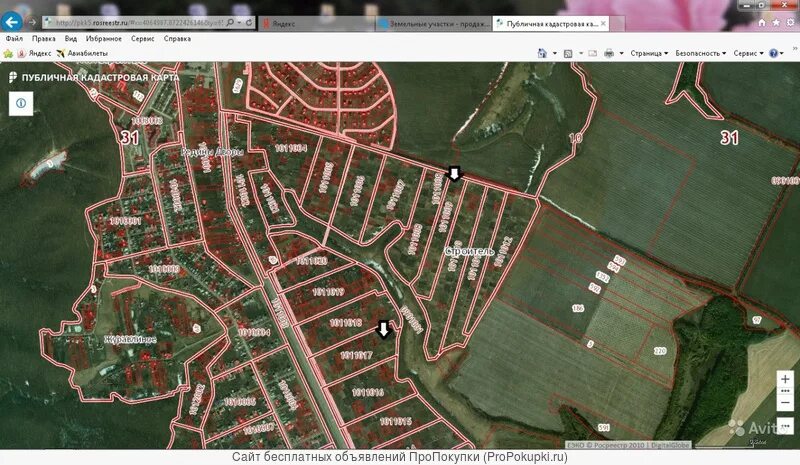Click the Публичная кадастровая карта logo
The image size is (800, 465).
94,78
